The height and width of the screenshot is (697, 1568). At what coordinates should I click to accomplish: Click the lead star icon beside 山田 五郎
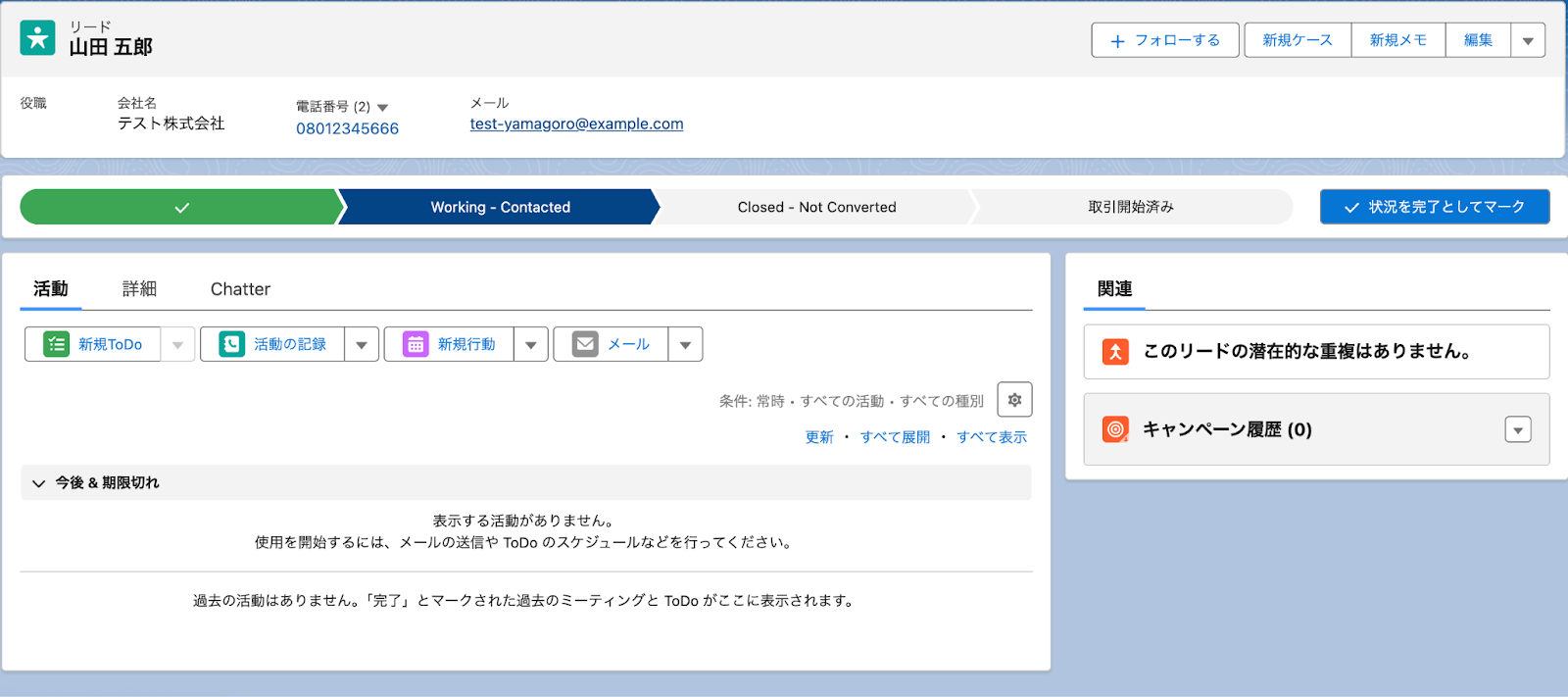coord(37,38)
